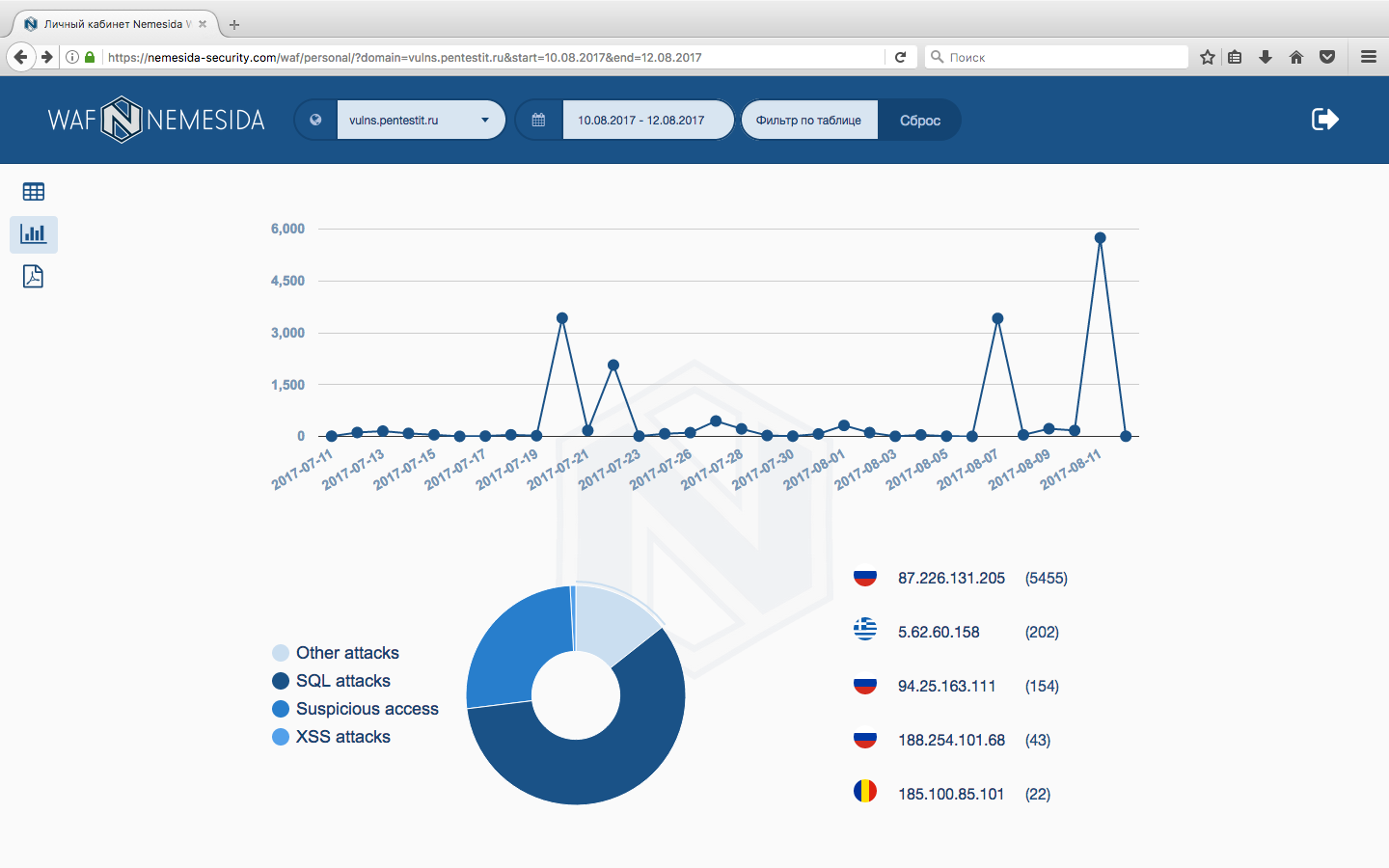
Task: Select the bar chart statistics sidebar icon
Action: click(34, 234)
